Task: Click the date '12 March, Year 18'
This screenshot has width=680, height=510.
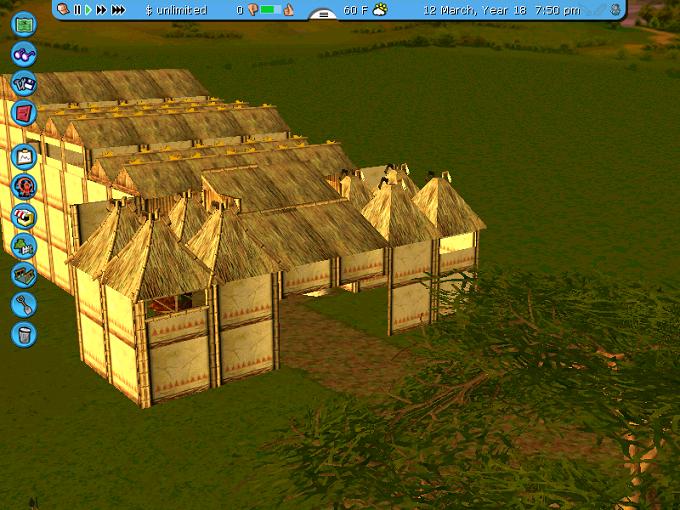Action: click(x=474, y=10)
